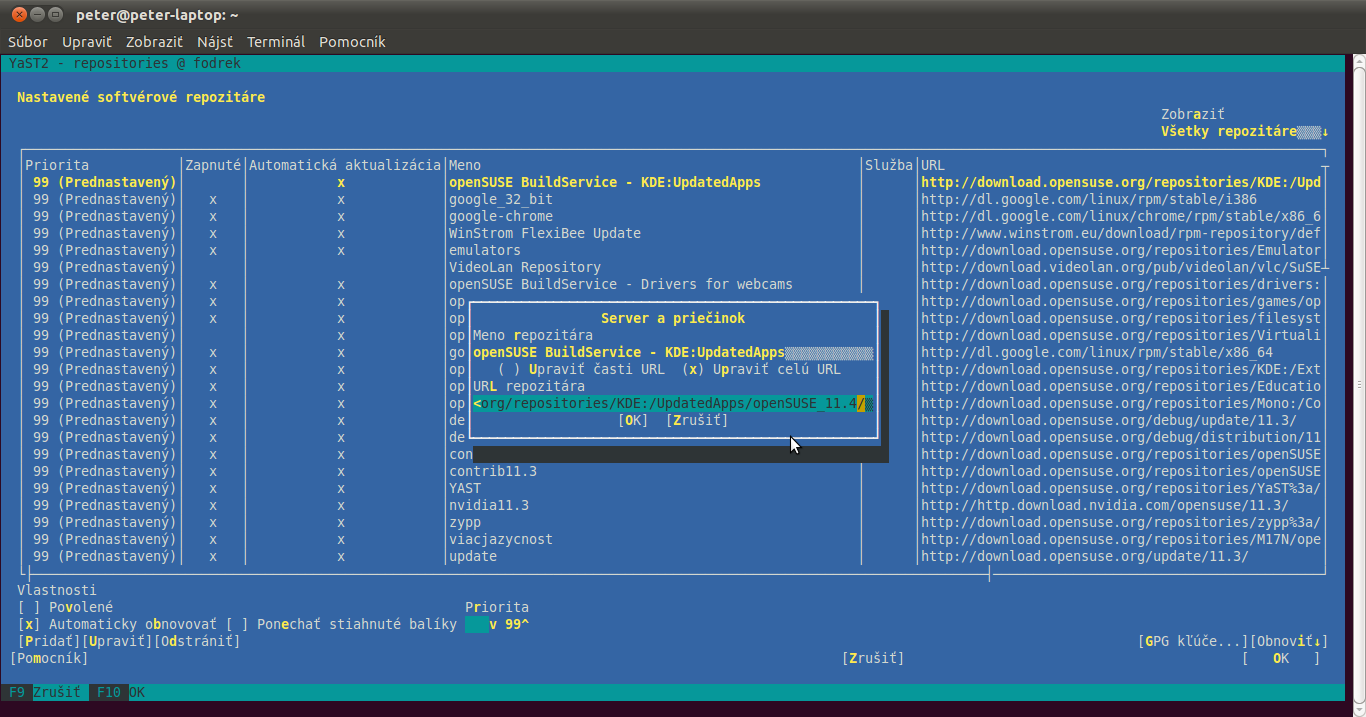Click the 'URL repozitára' input field
Viewport: 1366px width, 717px height.
pos(673,403)
